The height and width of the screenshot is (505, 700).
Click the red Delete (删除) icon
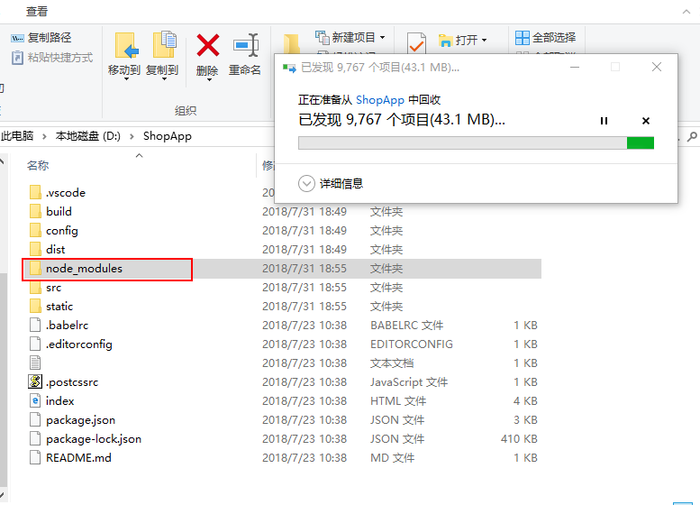point(208,45)
